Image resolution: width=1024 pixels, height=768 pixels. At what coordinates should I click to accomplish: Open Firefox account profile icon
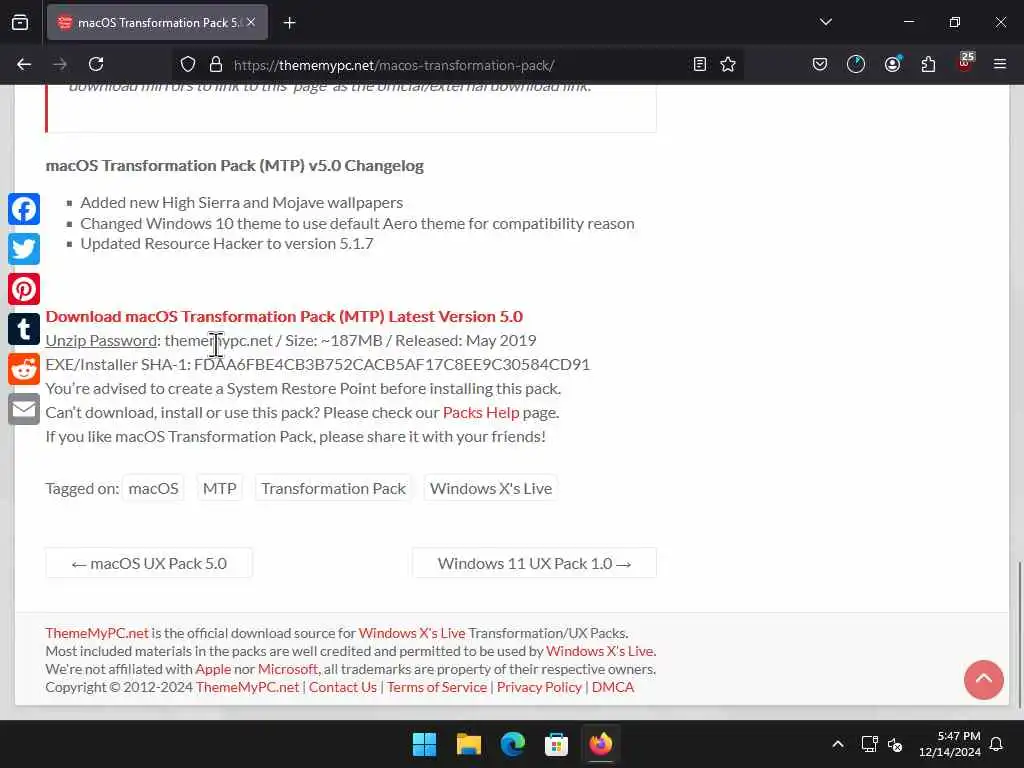[x=892, y=64]
